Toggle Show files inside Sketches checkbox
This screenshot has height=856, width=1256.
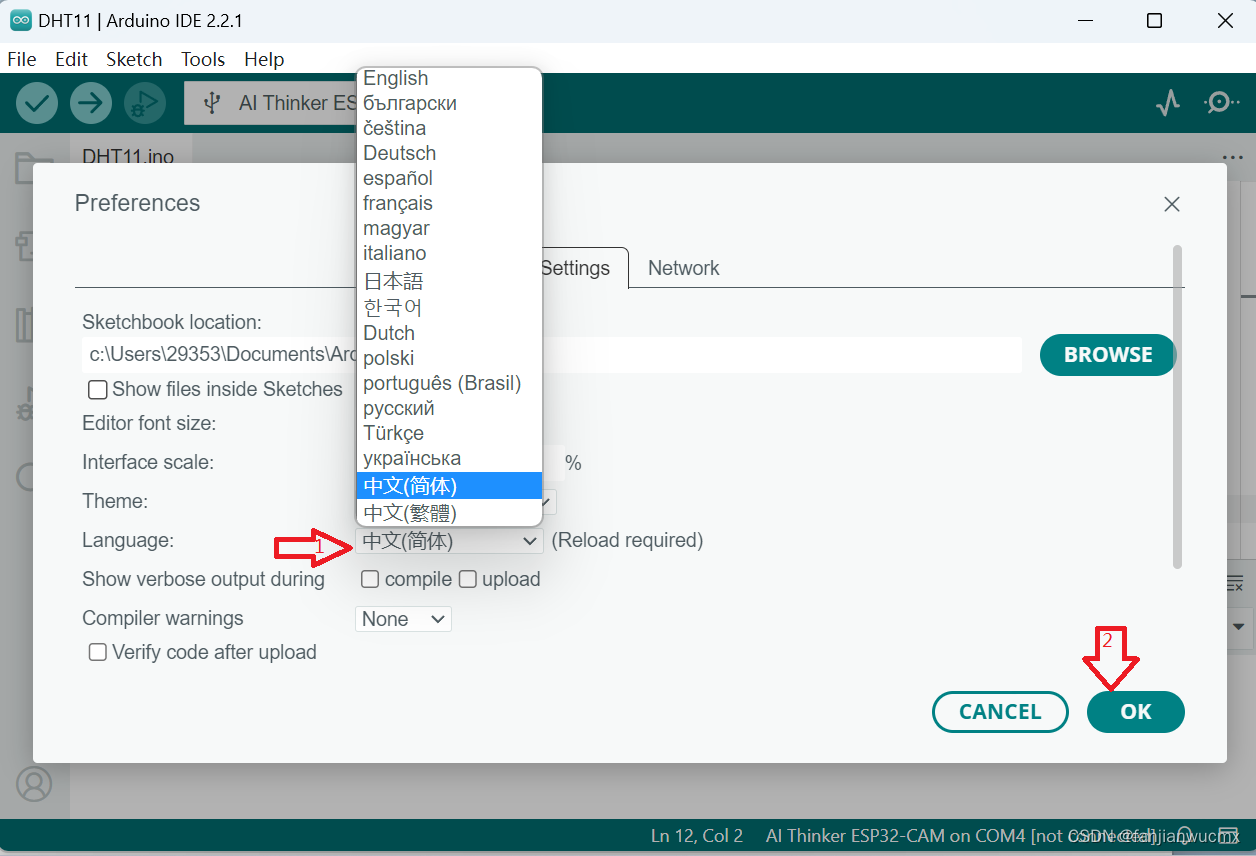pyautogui.click(x=98, y=390)
